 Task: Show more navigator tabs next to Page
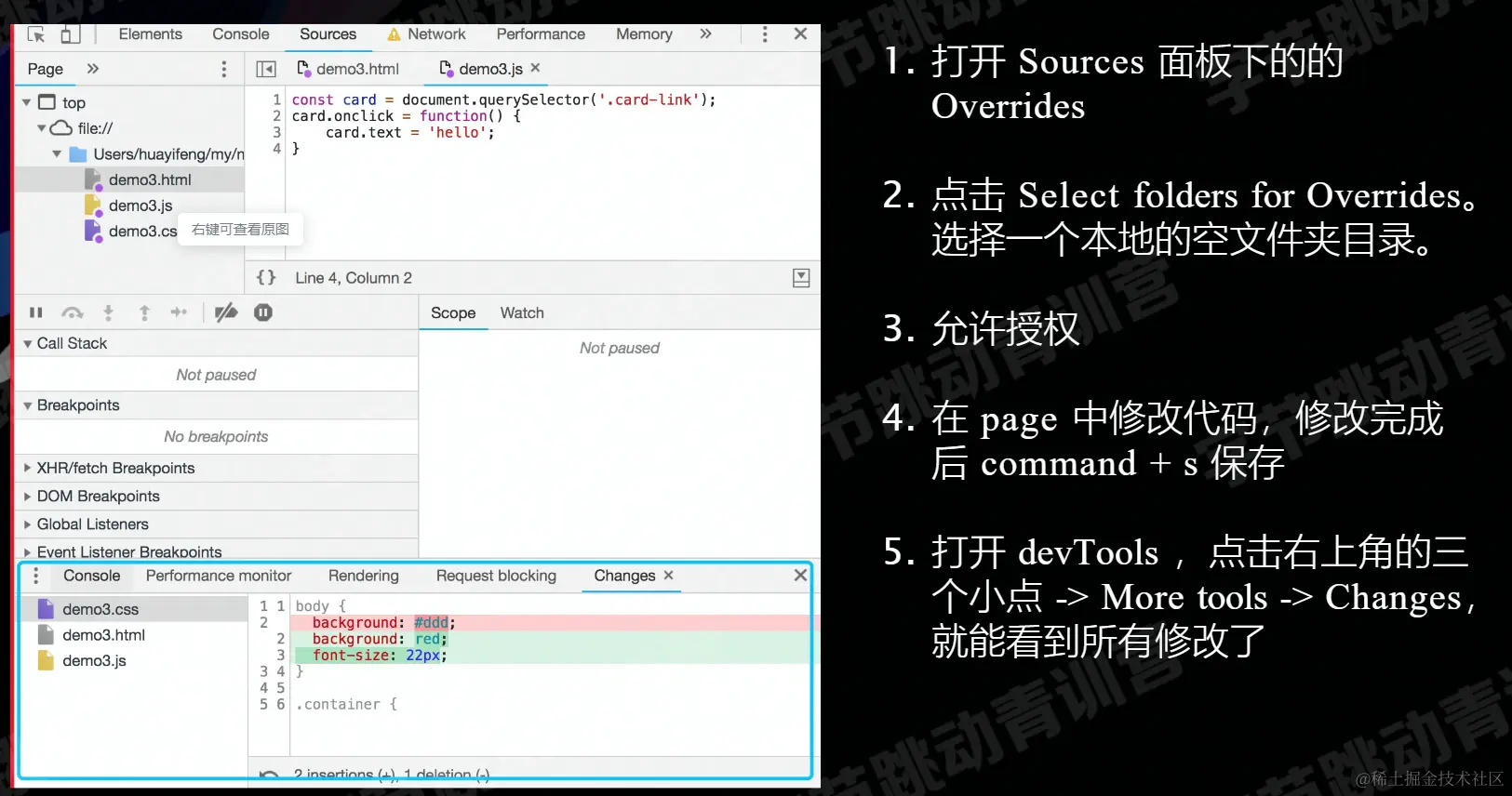pyautogui.click(x=93, y=69)
